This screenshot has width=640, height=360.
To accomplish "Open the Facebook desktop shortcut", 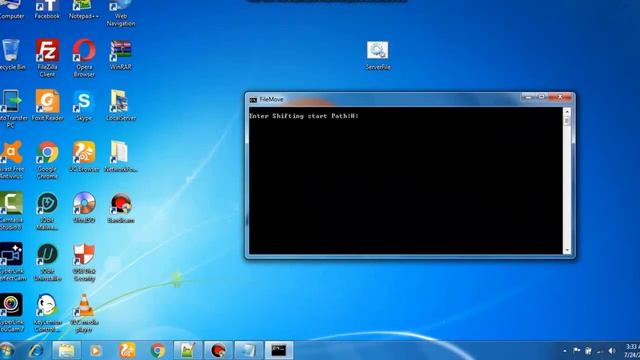I will (47, 9).
